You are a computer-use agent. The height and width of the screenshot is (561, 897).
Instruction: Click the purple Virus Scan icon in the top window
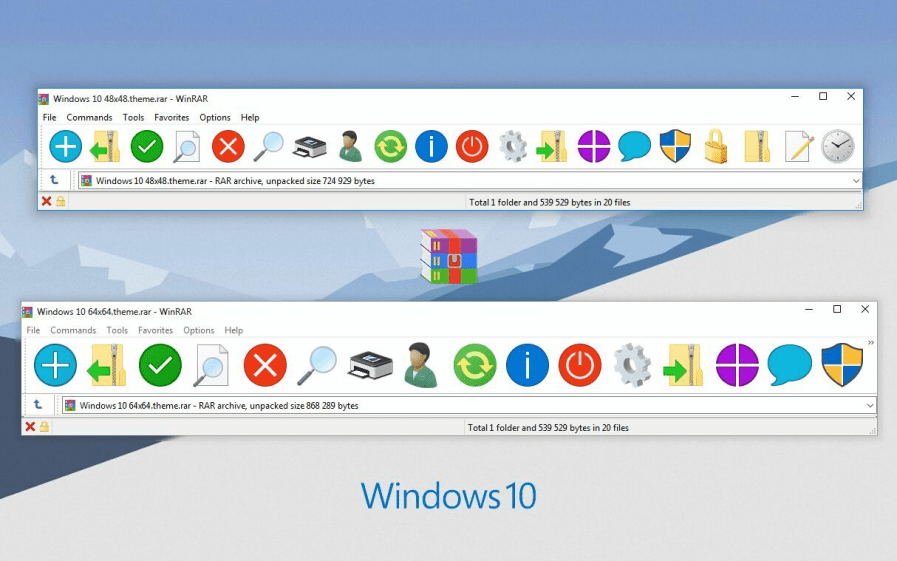tap(594, 147)
